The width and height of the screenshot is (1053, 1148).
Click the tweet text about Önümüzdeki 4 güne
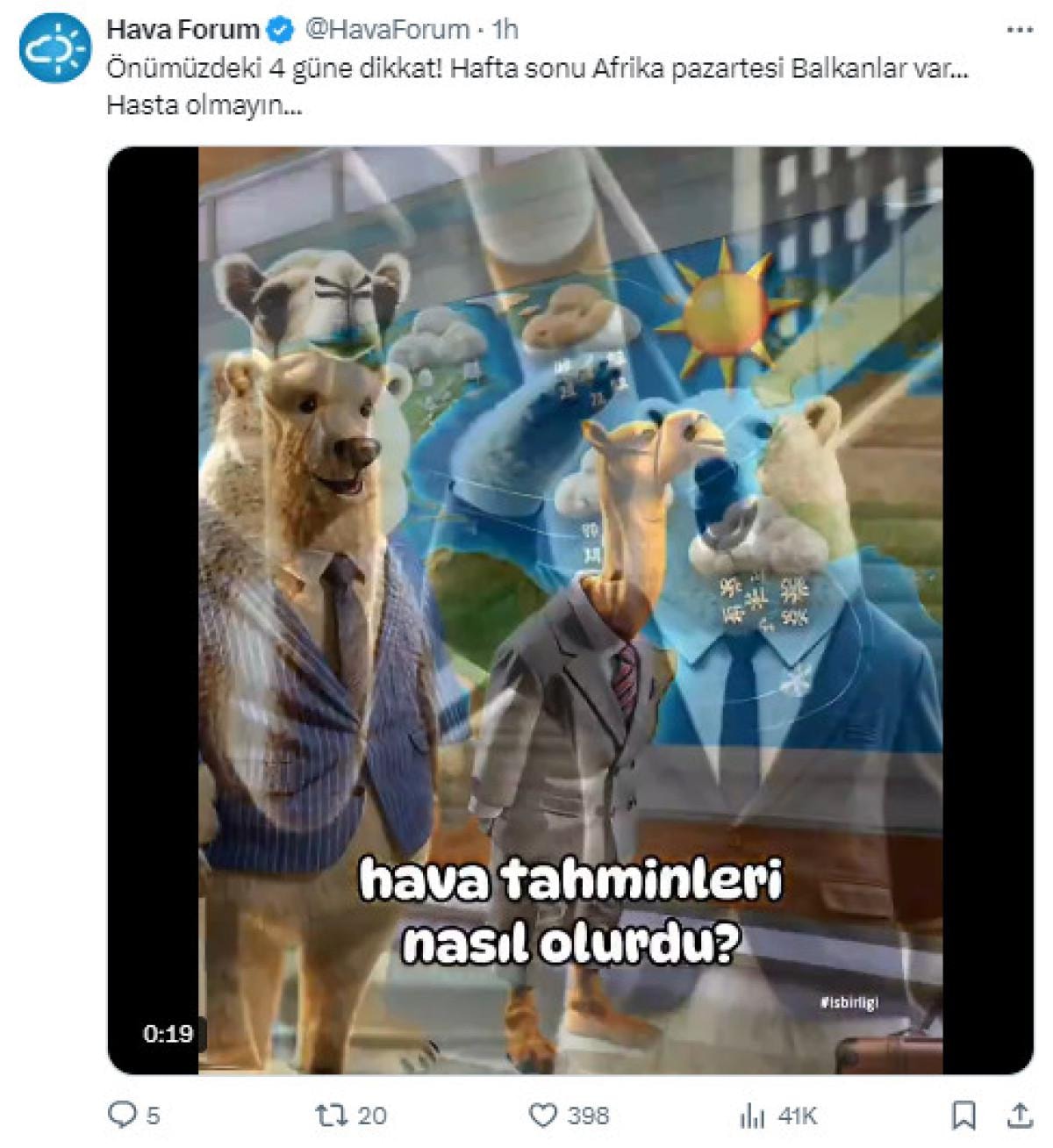[x=538, y=87]
